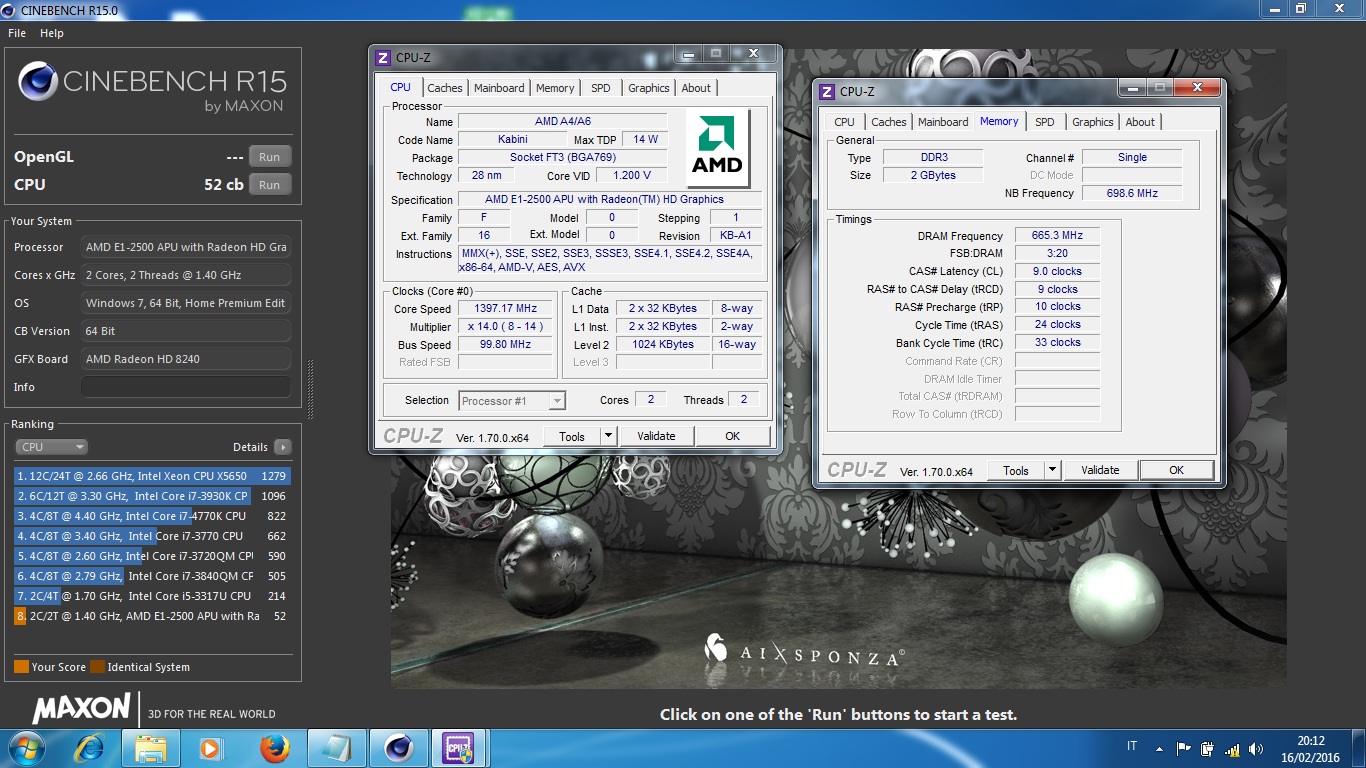Switch to Cinebench taskbar icon

coord(399,748)
